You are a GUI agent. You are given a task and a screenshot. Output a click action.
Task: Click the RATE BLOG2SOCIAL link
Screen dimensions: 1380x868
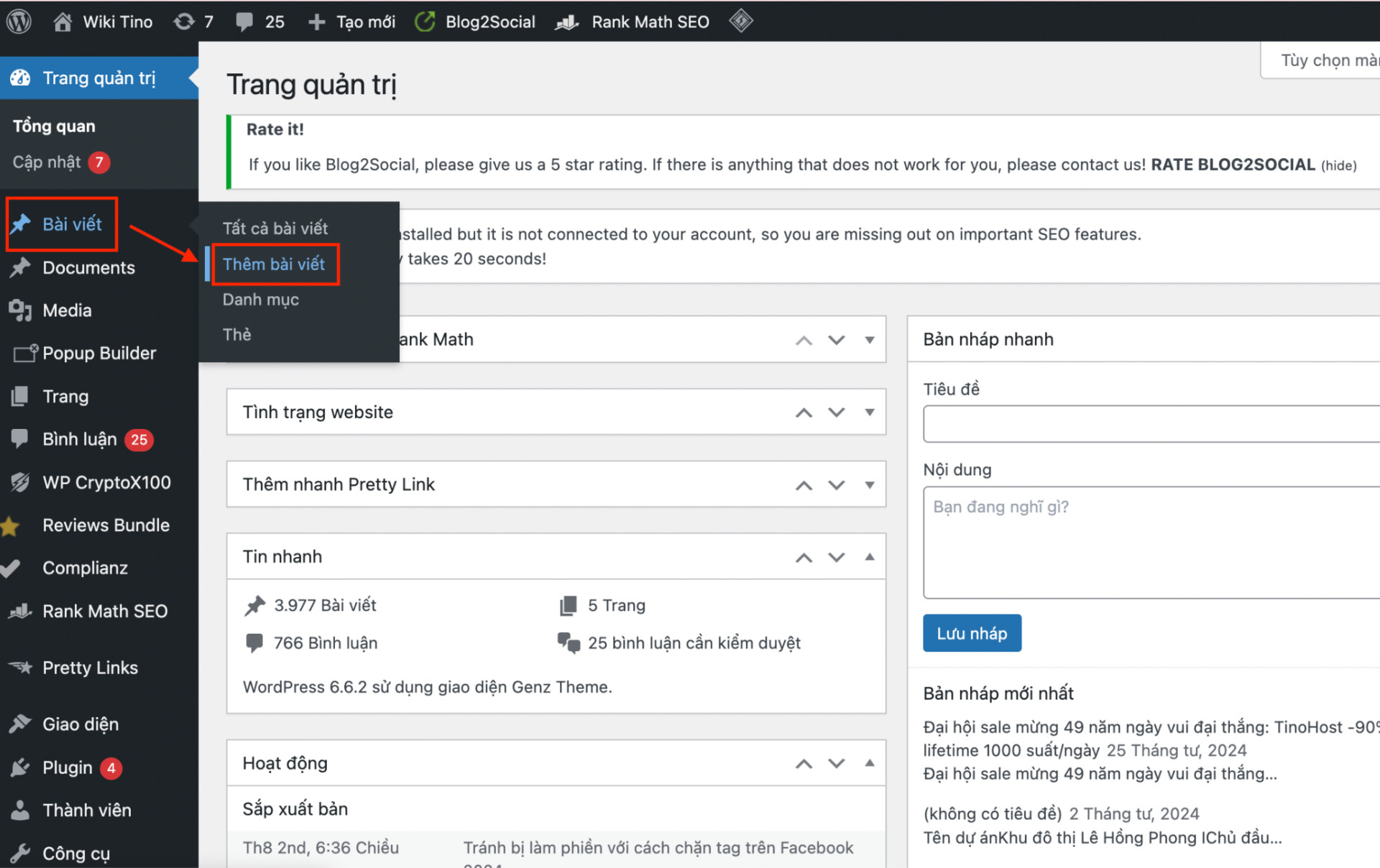(x=1233, y=165)
